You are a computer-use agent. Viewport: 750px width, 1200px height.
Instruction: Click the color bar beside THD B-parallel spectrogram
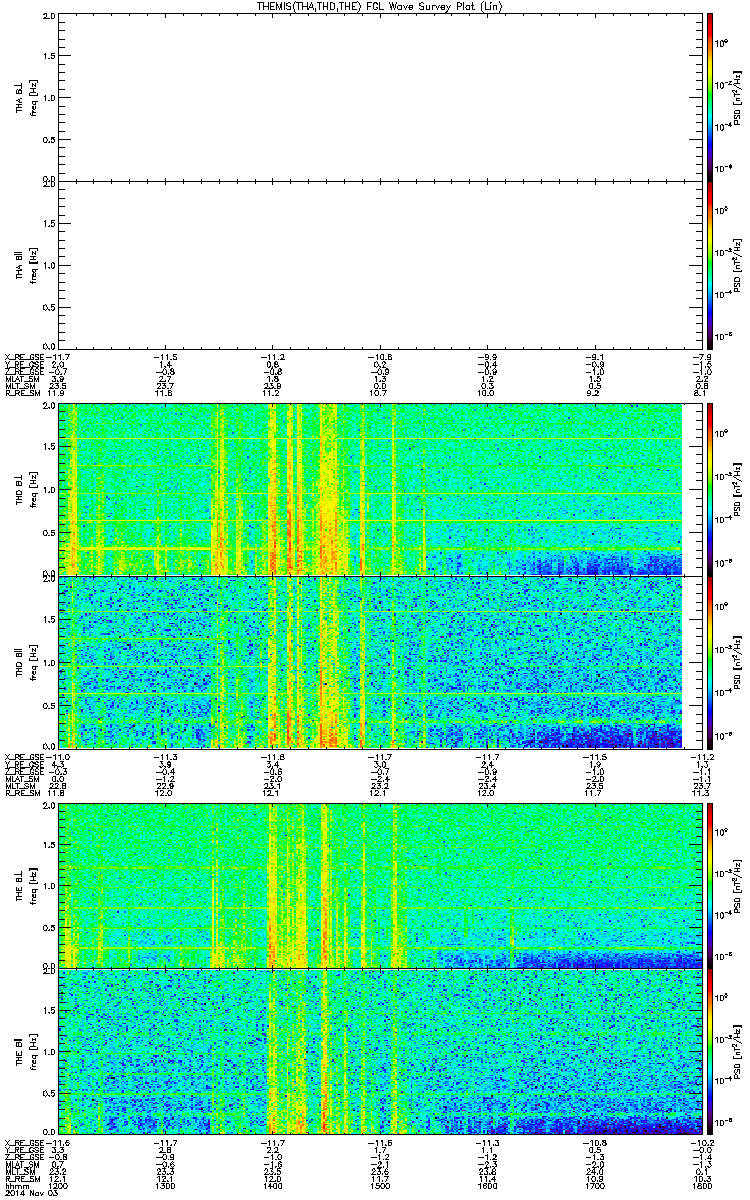(x=709, y=662)
